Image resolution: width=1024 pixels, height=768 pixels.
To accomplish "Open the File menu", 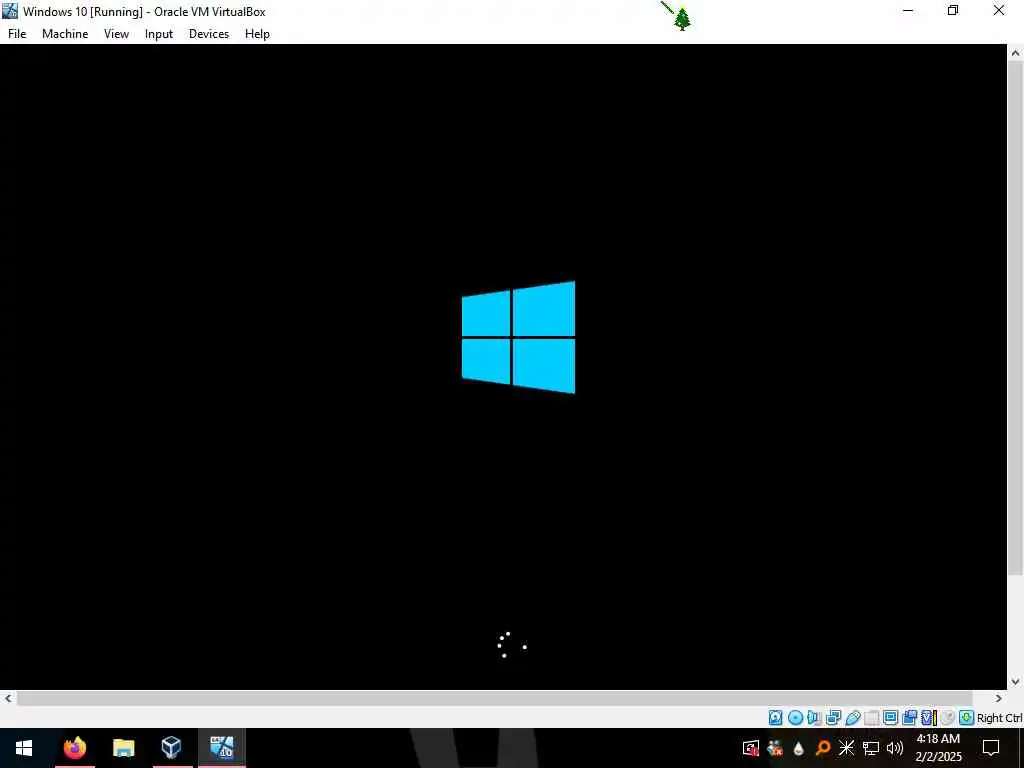I will tap(17, 34).
